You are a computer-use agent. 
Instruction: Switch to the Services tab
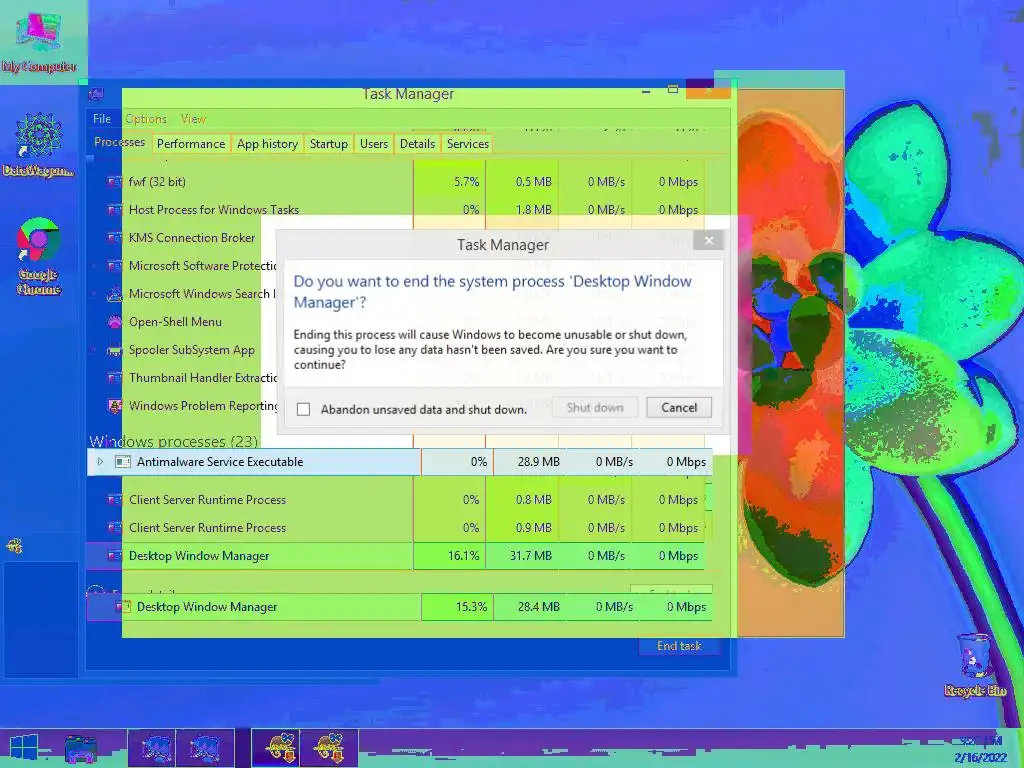(468, 144)
